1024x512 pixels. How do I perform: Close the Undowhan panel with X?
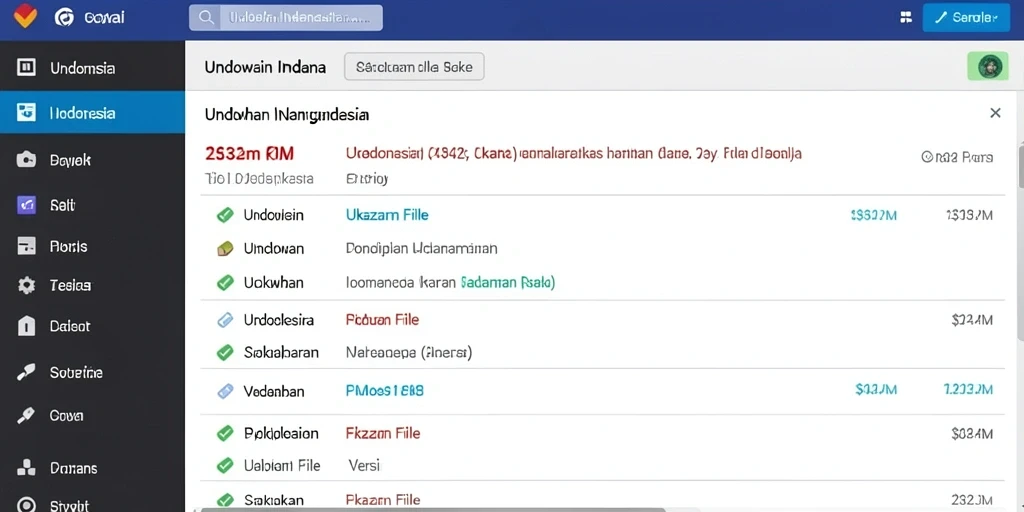point(995,113)
